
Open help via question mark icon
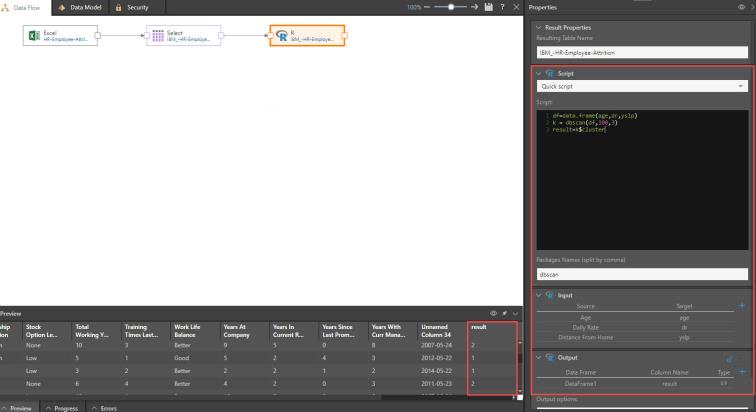pos(501,7)
